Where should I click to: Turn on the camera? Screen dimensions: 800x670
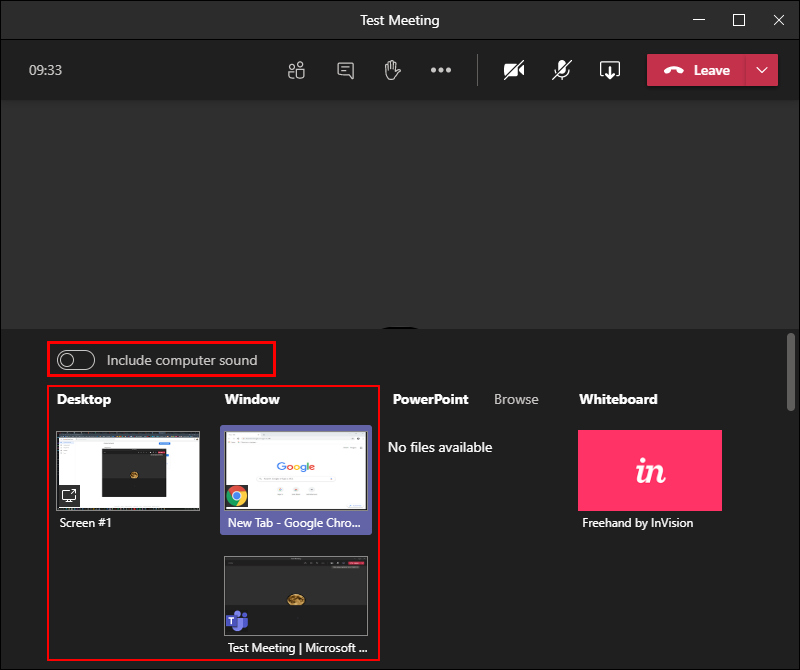pos(514,70)
